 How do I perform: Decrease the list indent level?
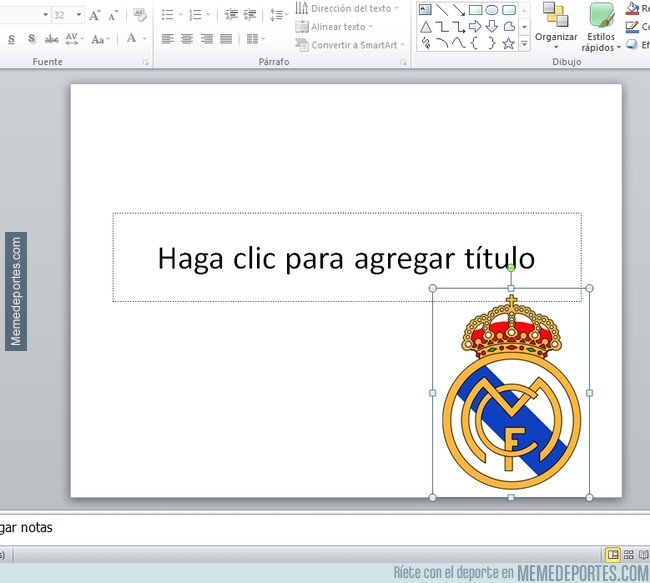coord(231,15)
